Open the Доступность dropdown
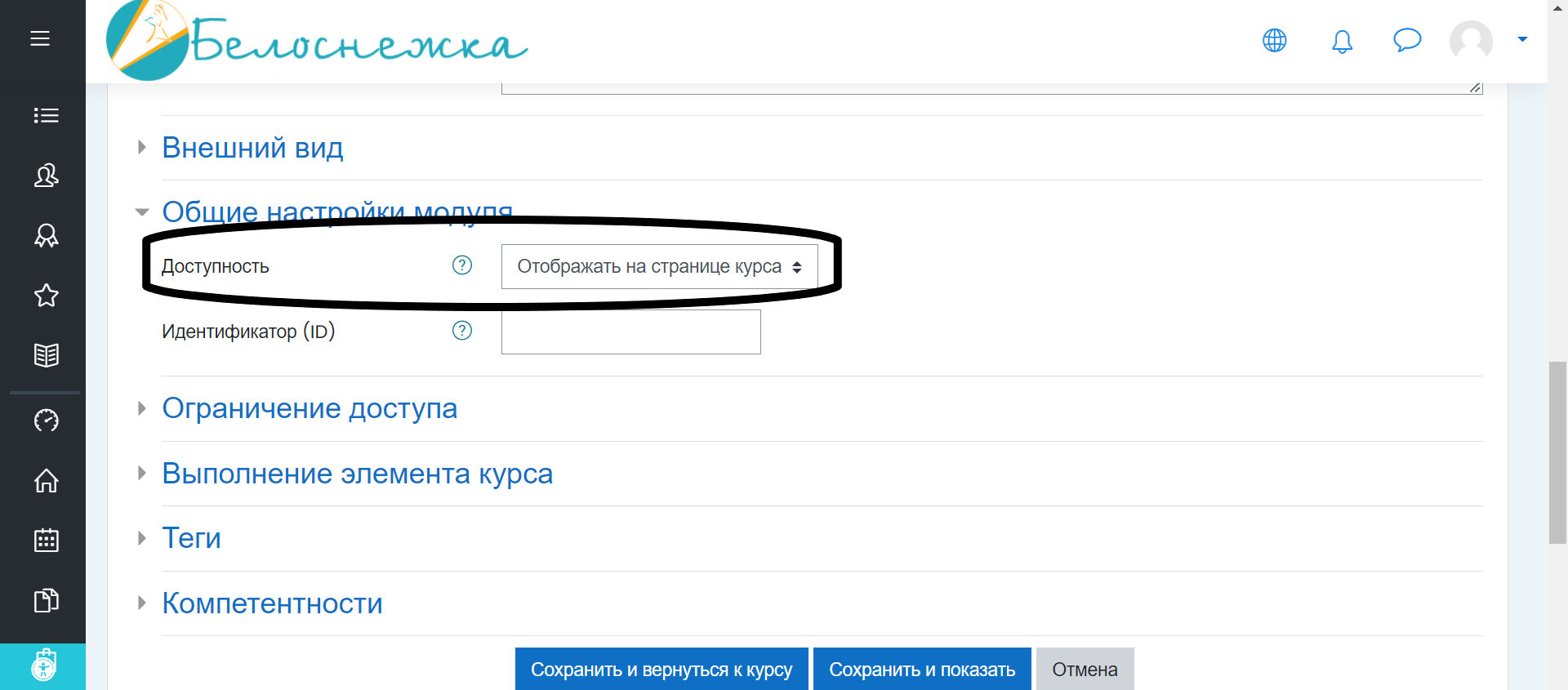This screenshot has height=690, width=1568. pos(659,267)
